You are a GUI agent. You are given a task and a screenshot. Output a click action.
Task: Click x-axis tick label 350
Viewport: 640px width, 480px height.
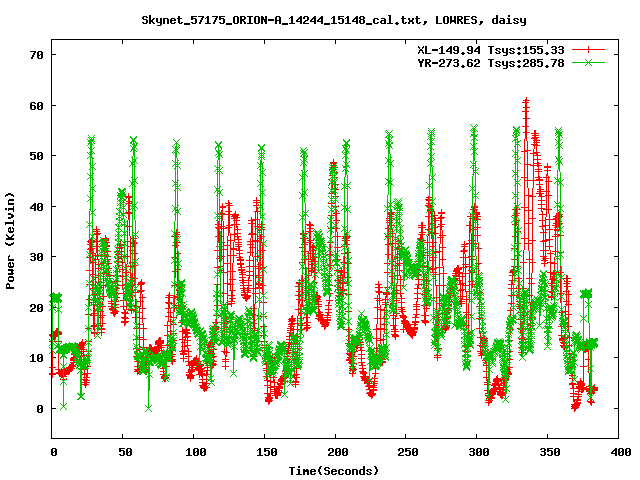point(550,452)
